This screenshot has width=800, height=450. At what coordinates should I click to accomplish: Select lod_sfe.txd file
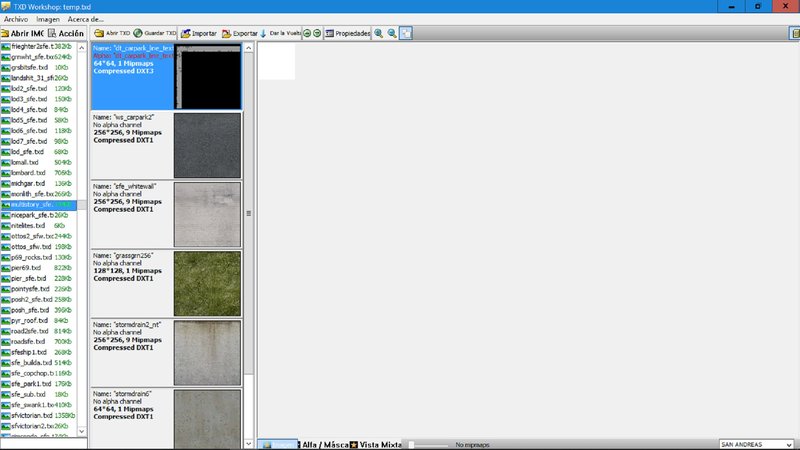pos(39,152)
